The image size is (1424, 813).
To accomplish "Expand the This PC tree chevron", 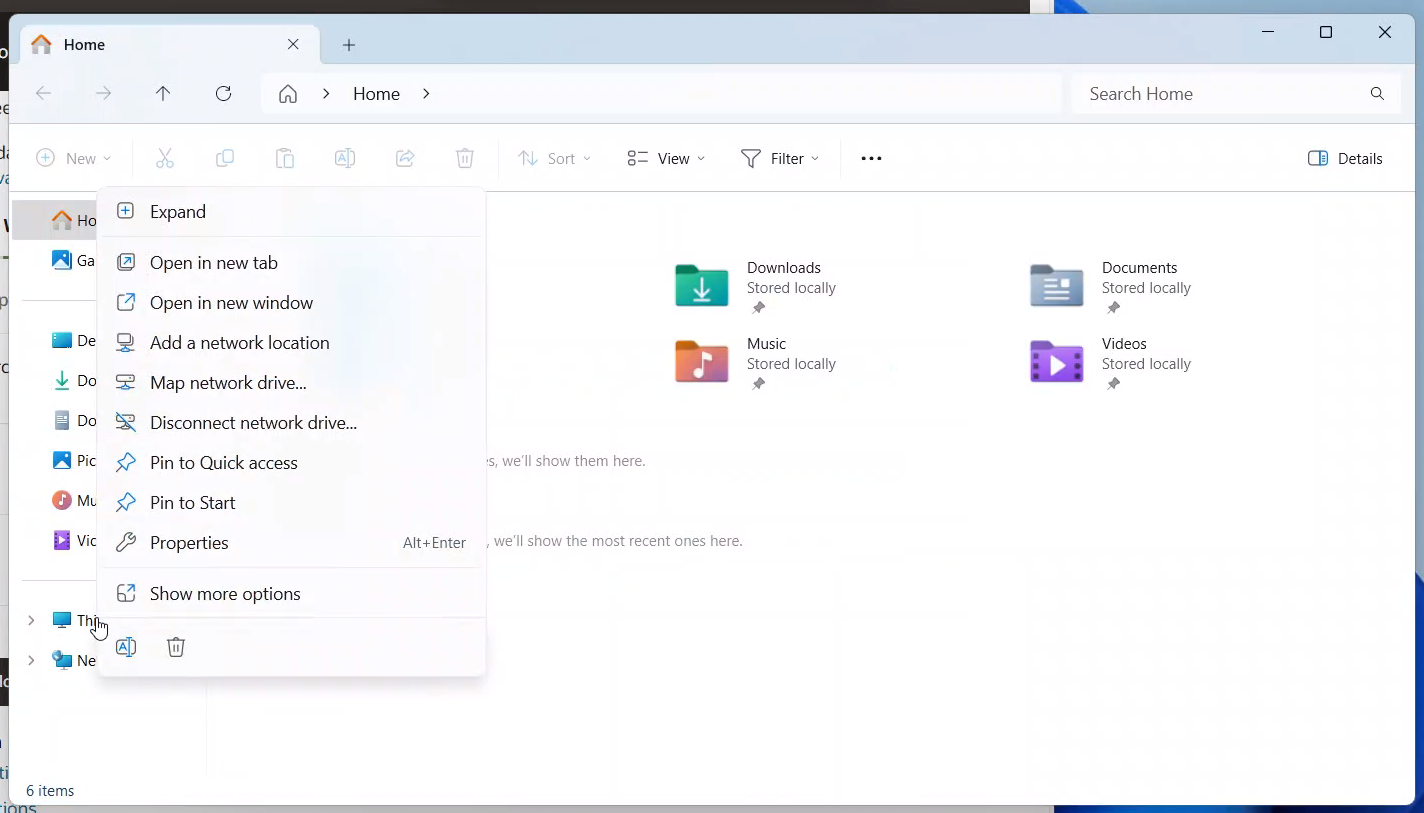I will [31, 620].
